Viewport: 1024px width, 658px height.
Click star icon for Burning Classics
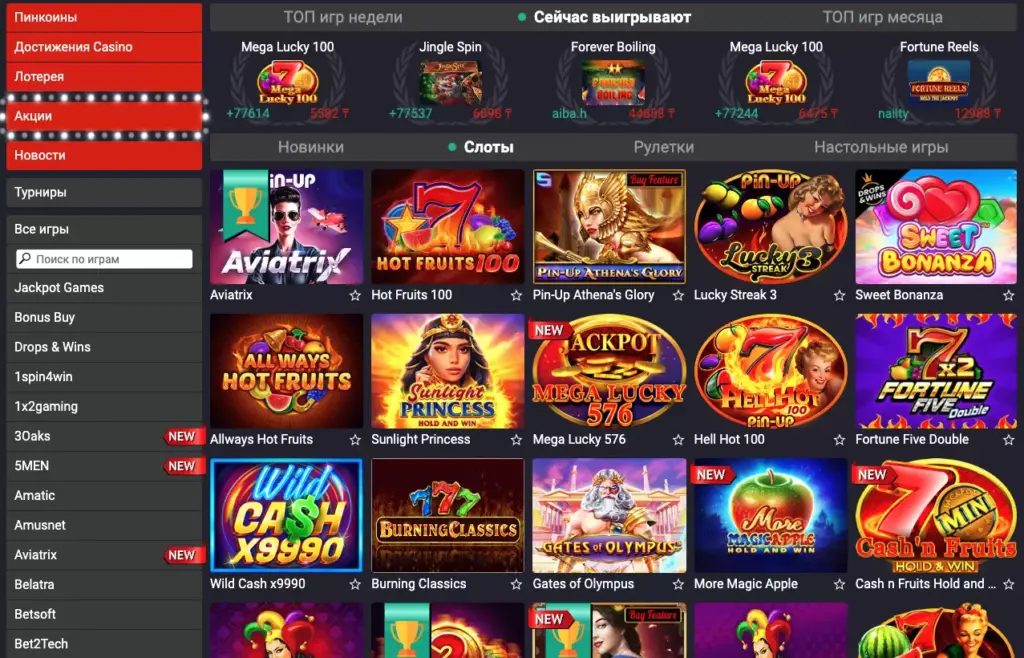(x=516, y=584)
